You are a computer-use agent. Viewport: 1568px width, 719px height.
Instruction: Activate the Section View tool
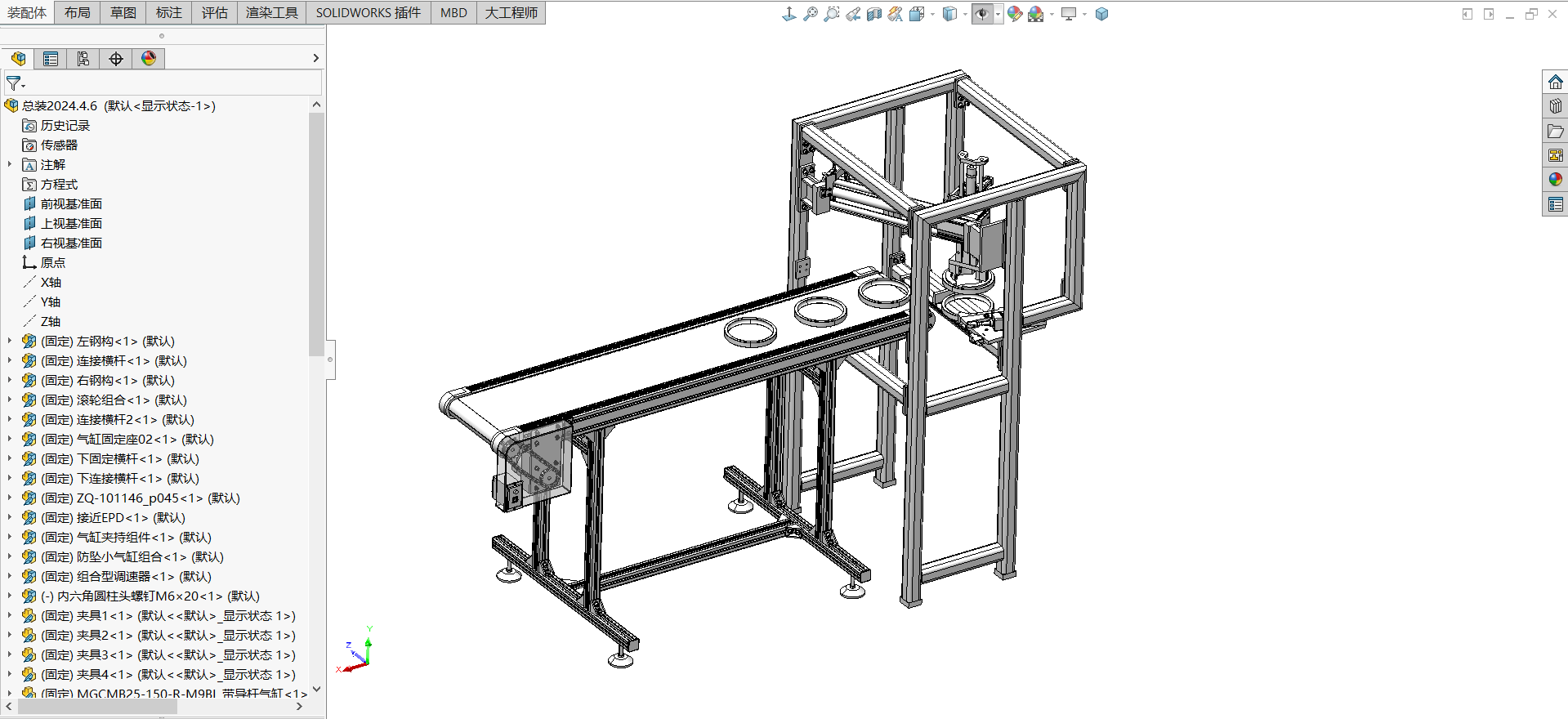[874, 14]
